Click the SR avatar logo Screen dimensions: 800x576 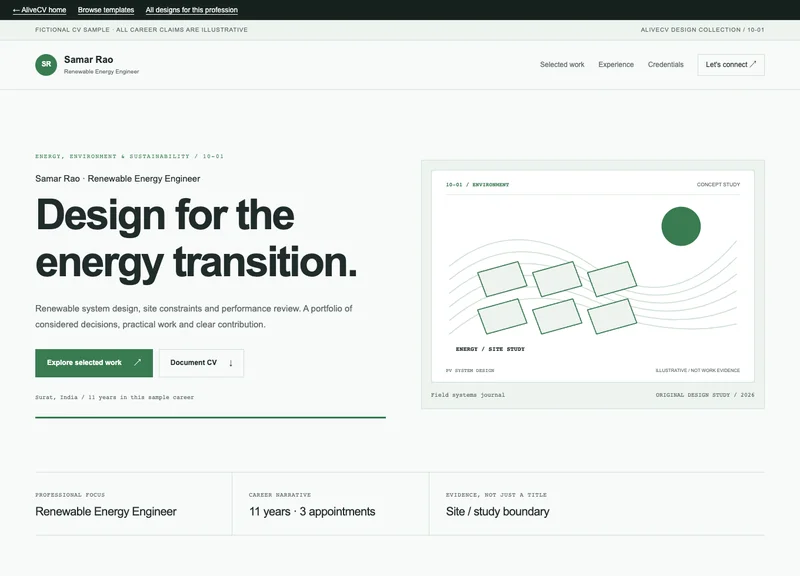point(46,65)
